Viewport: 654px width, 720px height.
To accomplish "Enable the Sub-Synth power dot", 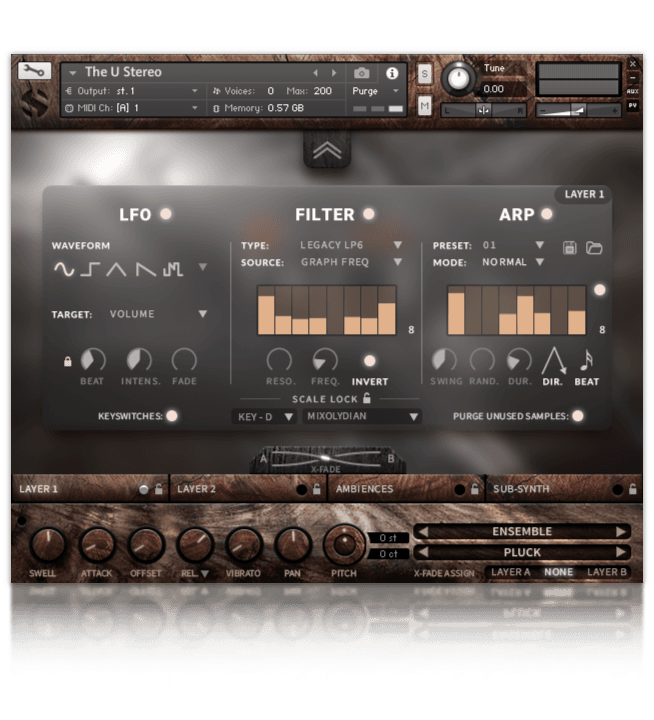I will pyautogui.click(x=618, y=490).
